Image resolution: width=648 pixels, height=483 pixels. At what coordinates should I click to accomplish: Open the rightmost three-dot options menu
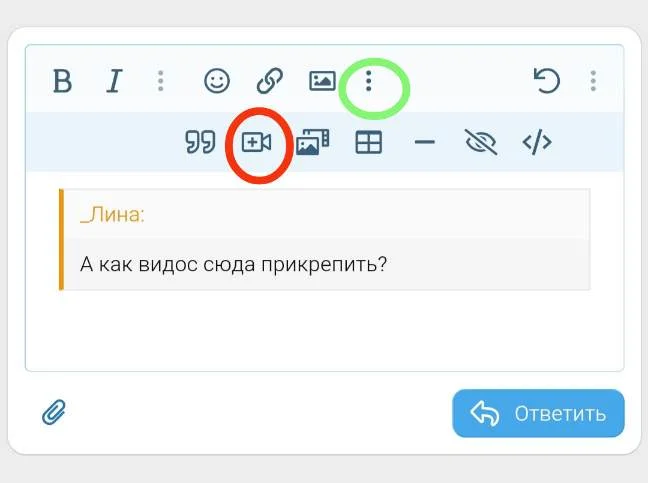click(593, 82)
